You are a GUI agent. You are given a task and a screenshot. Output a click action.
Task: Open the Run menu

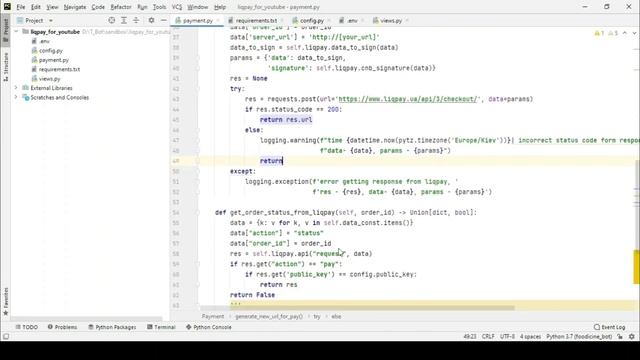pyautogui.click(x=142, y=7)
